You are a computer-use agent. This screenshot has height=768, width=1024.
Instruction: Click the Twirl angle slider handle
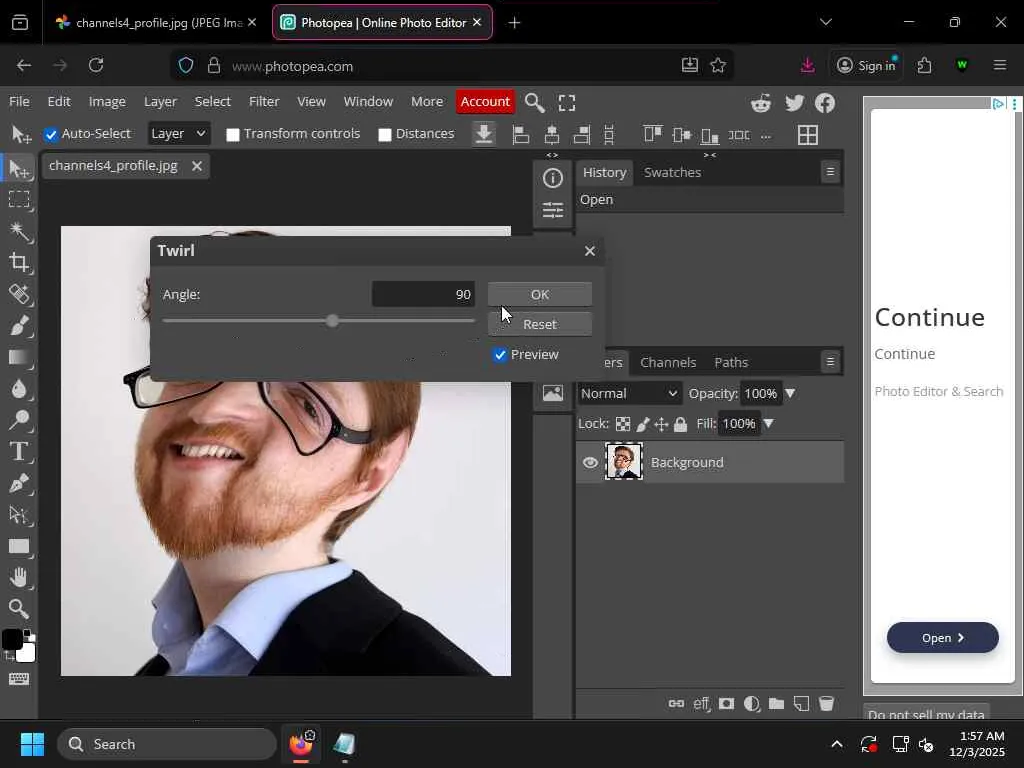click(x=332, y=321)
